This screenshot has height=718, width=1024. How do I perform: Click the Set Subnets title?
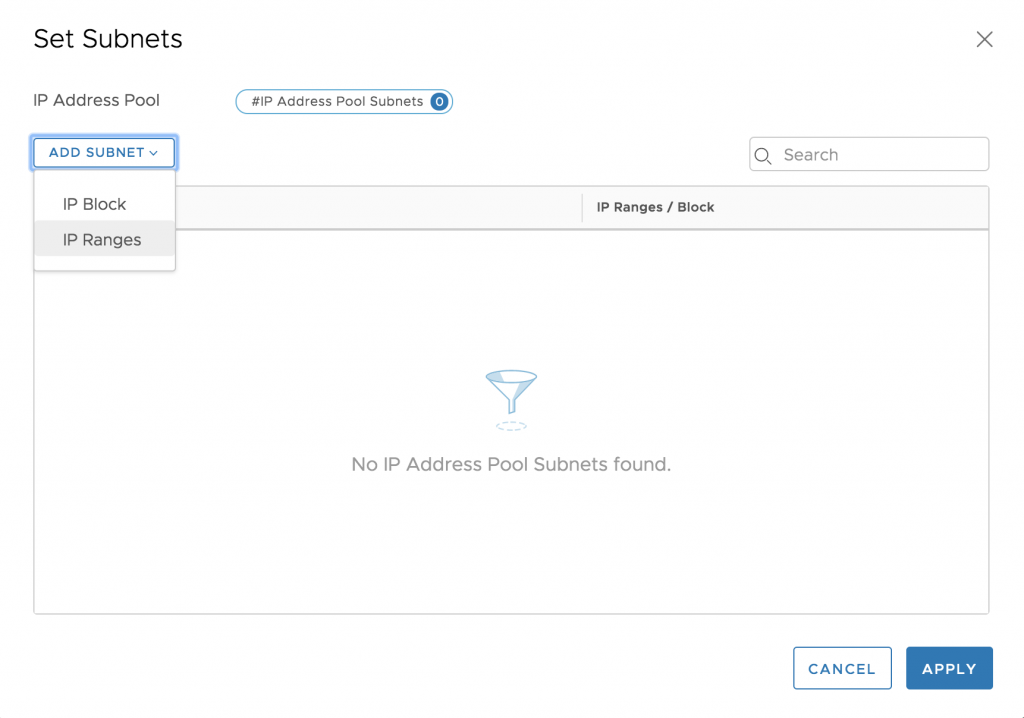click(x=108, y=39)
